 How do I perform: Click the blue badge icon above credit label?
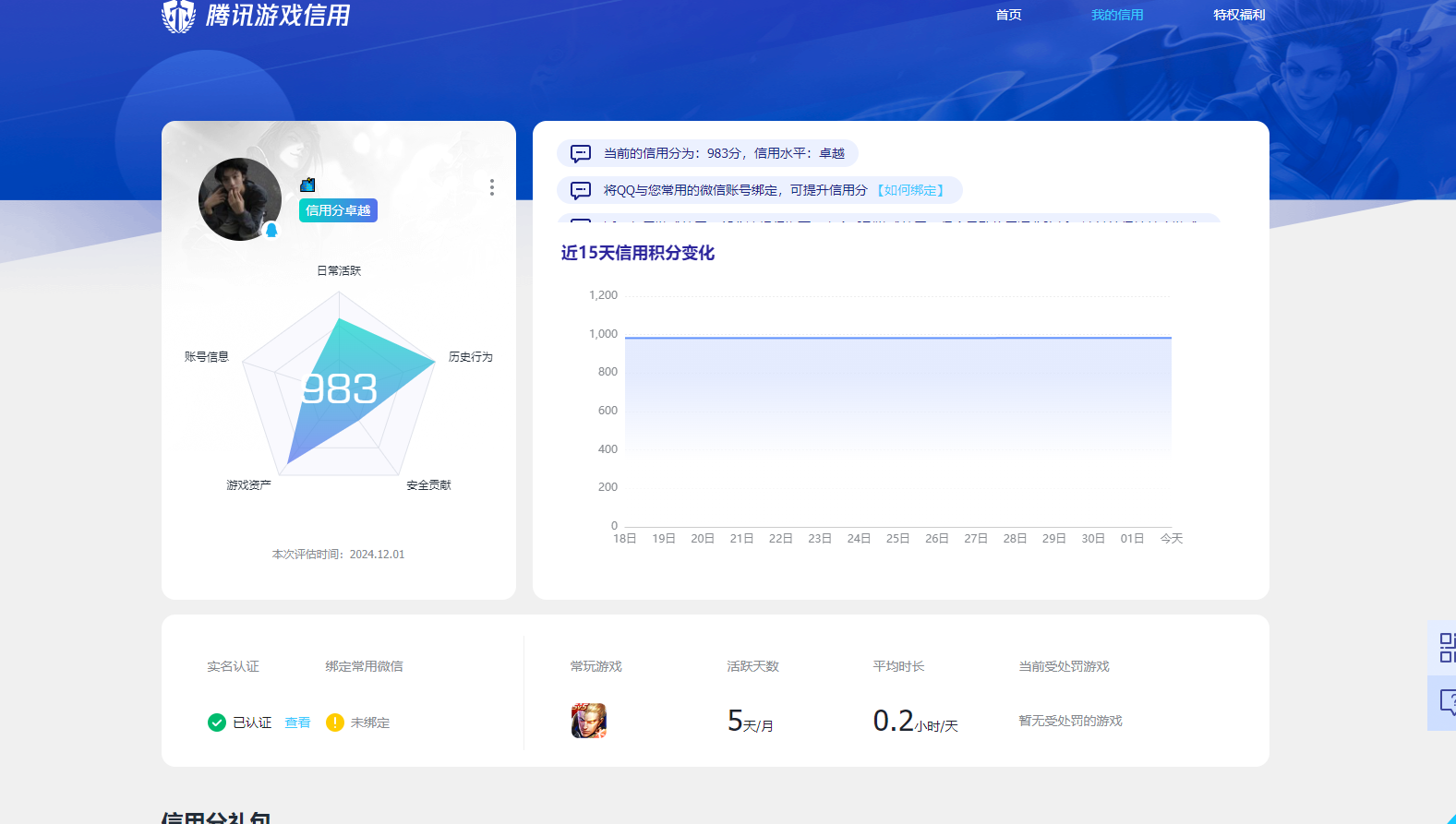(x=307, y=185)
